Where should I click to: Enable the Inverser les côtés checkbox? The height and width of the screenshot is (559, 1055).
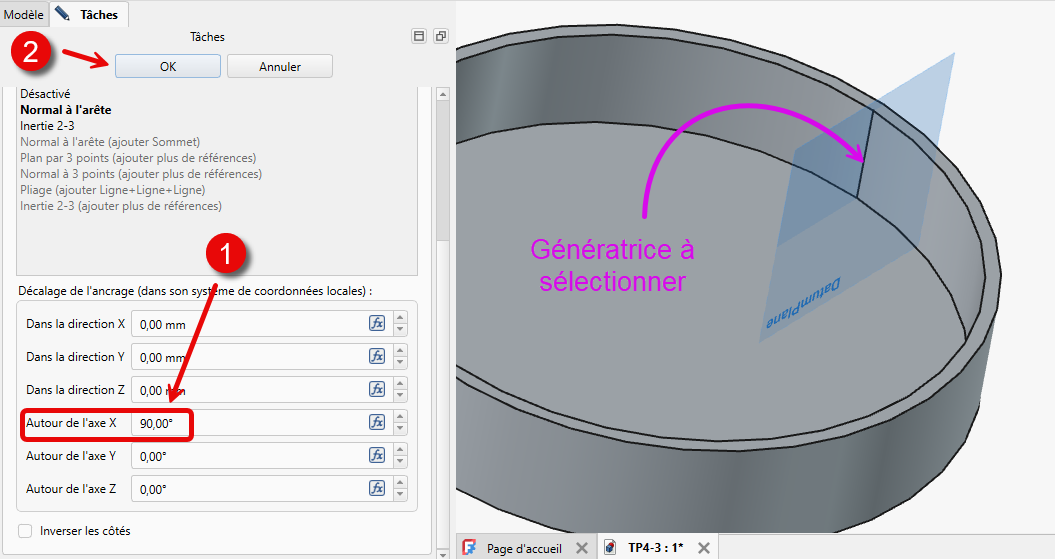26,531
